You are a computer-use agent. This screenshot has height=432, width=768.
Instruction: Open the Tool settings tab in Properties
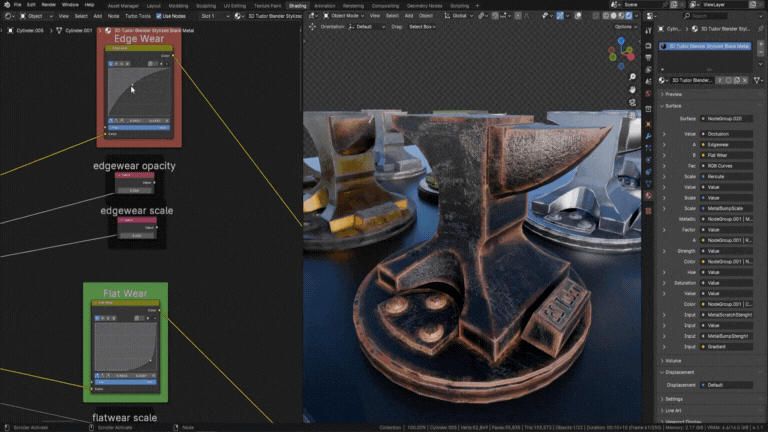pos(648,30)
